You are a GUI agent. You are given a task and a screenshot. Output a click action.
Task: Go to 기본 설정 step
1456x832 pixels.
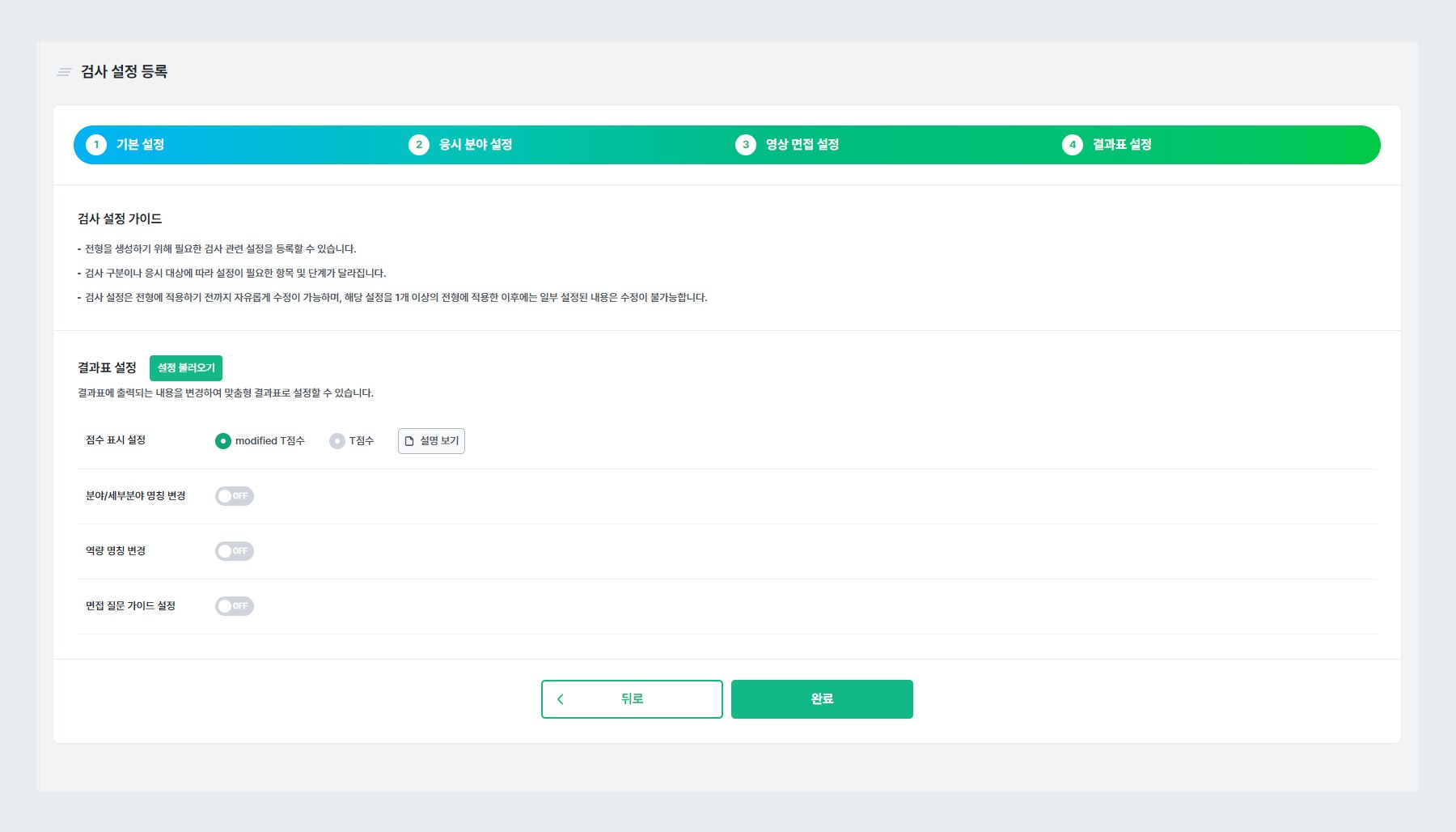point(141,145)
